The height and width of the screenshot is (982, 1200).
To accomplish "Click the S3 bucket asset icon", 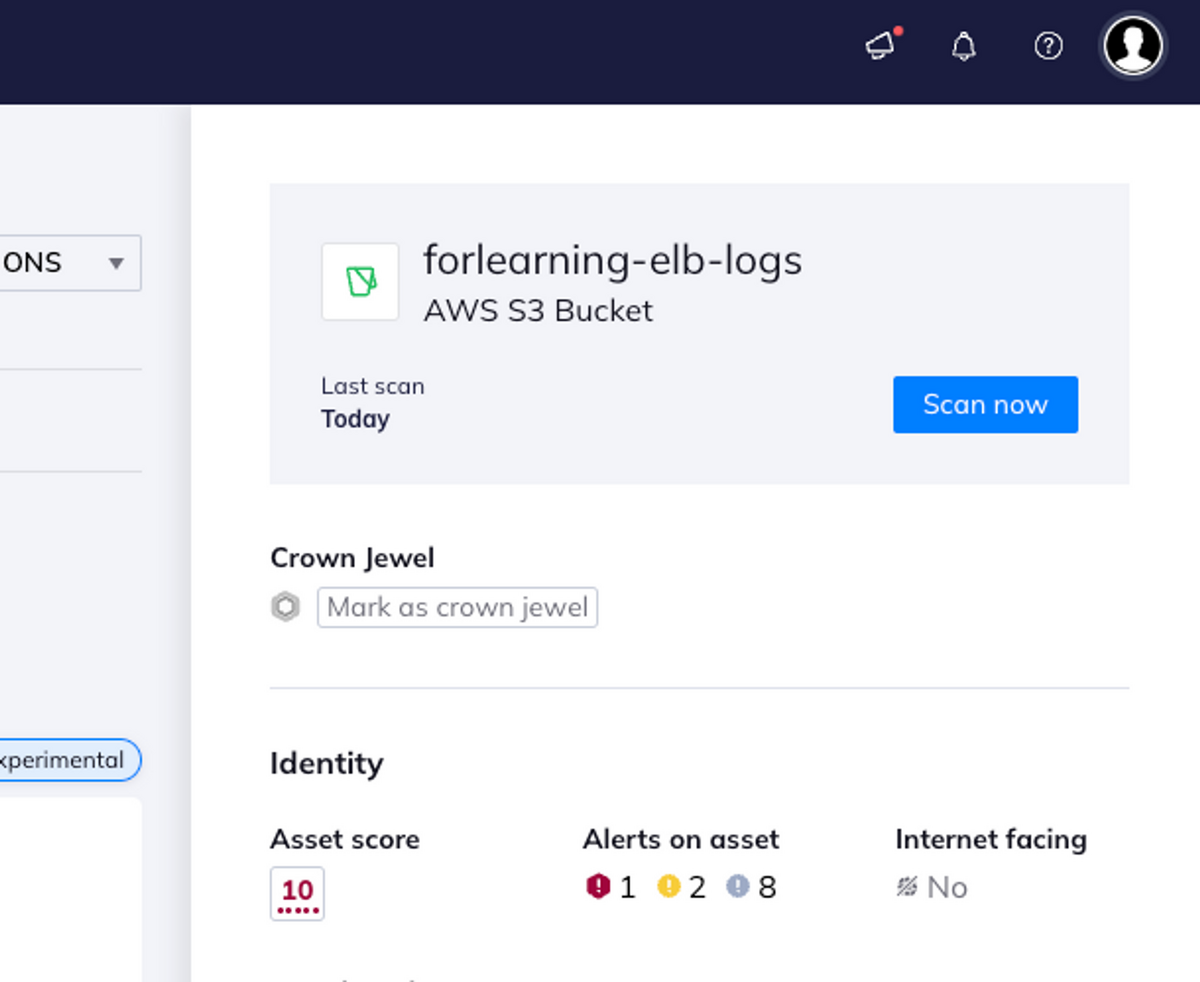I will point(360,281).
